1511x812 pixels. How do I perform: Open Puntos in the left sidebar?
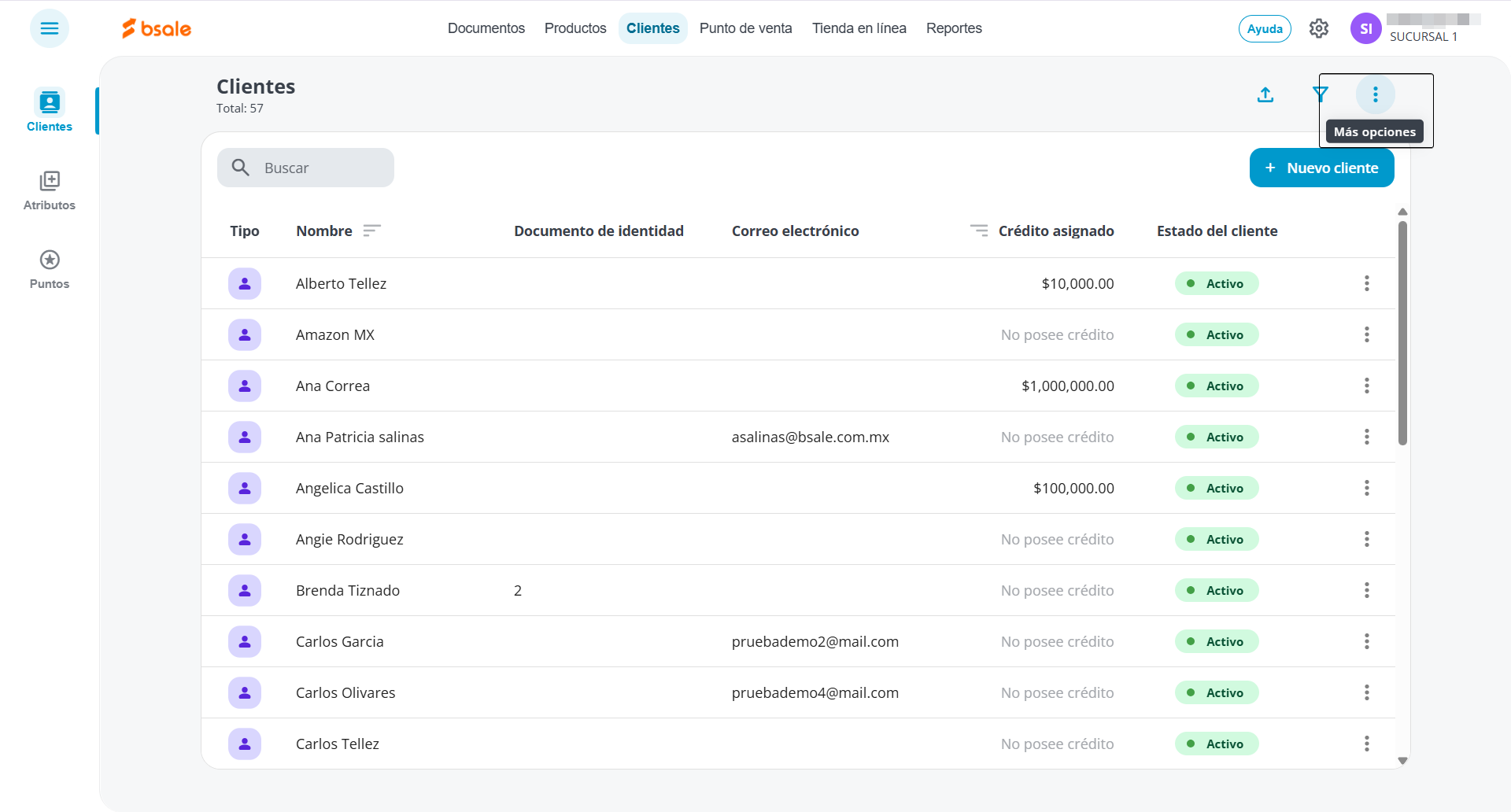pos(50,270)
